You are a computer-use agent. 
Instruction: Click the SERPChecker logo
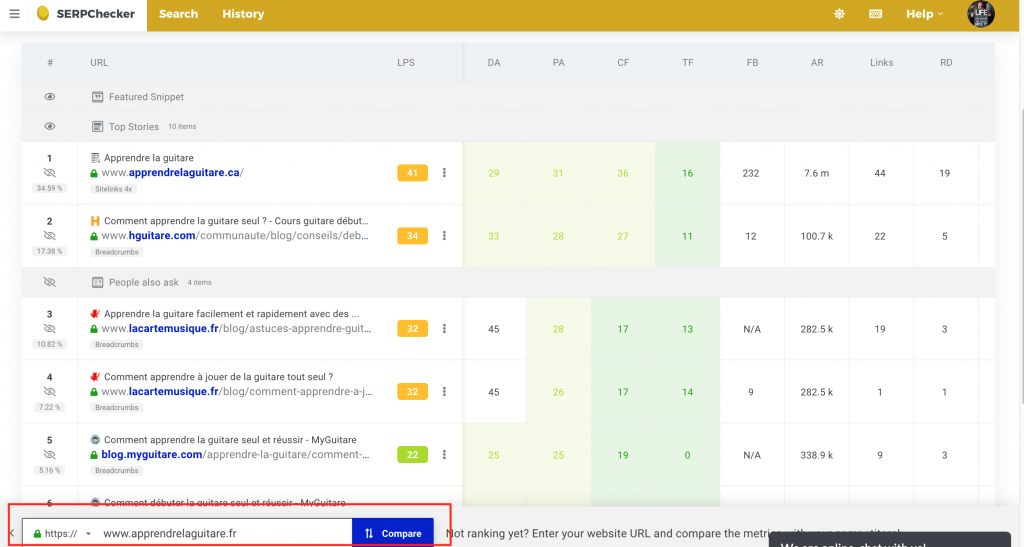pyautogui.click(x=86, y=14)
